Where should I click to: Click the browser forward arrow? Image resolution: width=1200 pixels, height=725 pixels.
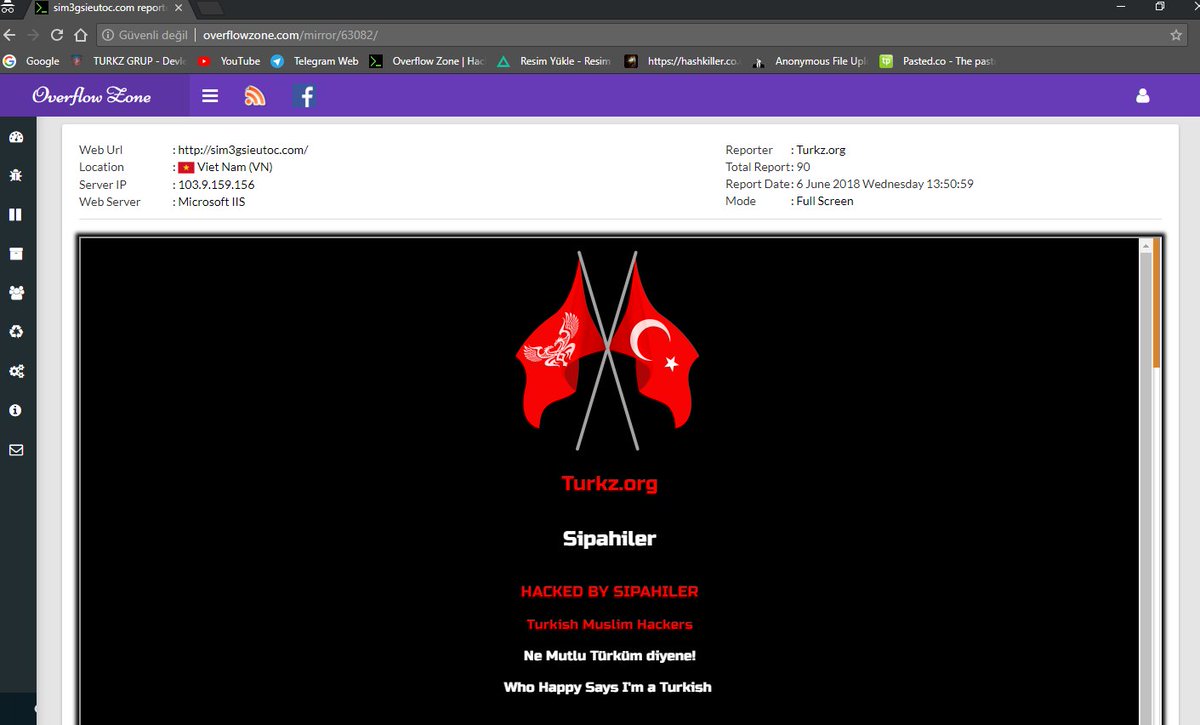click(x=33, y=35)
